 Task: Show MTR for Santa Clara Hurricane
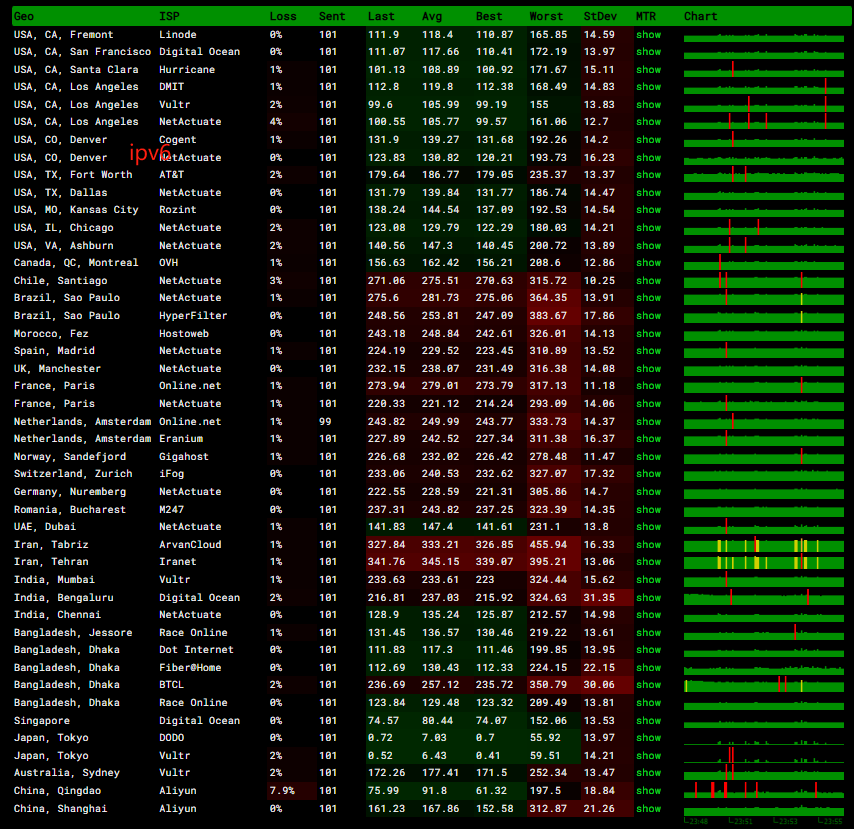[649, 70]
